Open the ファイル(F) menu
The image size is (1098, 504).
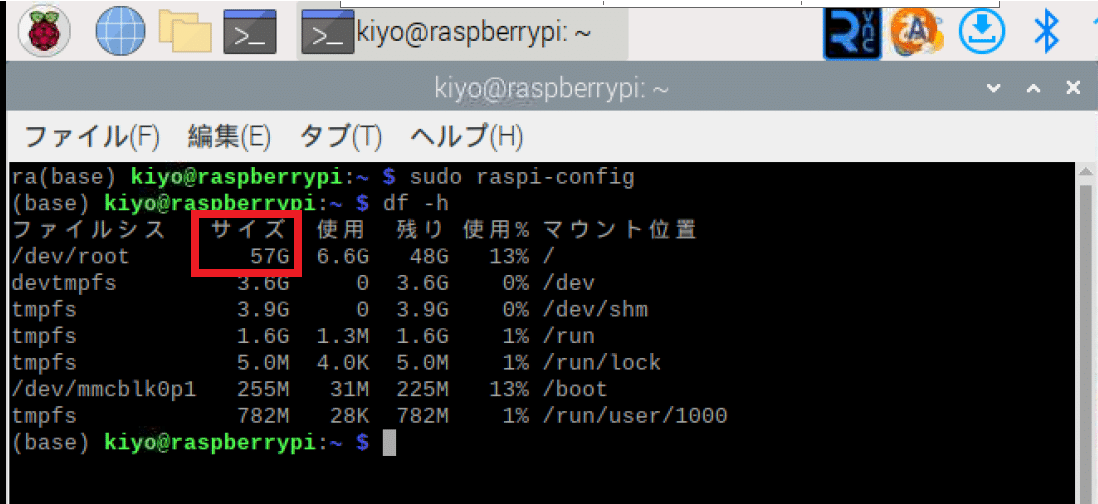click(x=92, y=136)
